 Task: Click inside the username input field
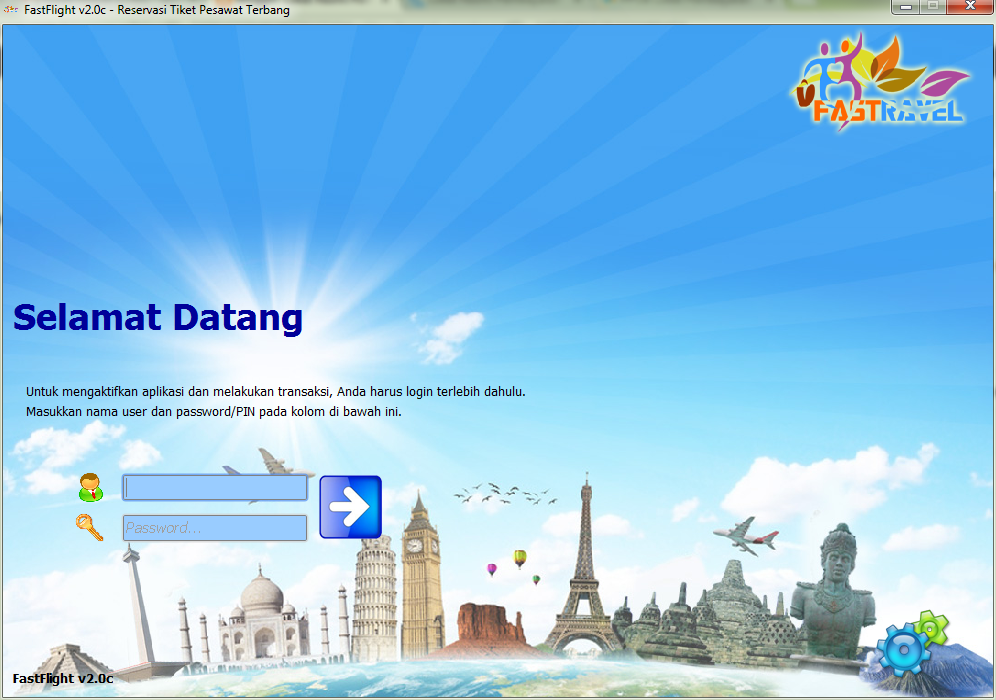(x=213, y=487)
